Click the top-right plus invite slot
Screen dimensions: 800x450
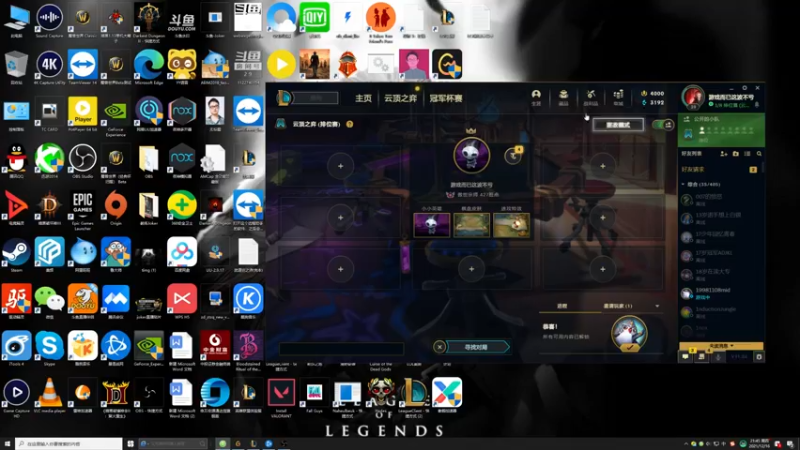point(603,166)
